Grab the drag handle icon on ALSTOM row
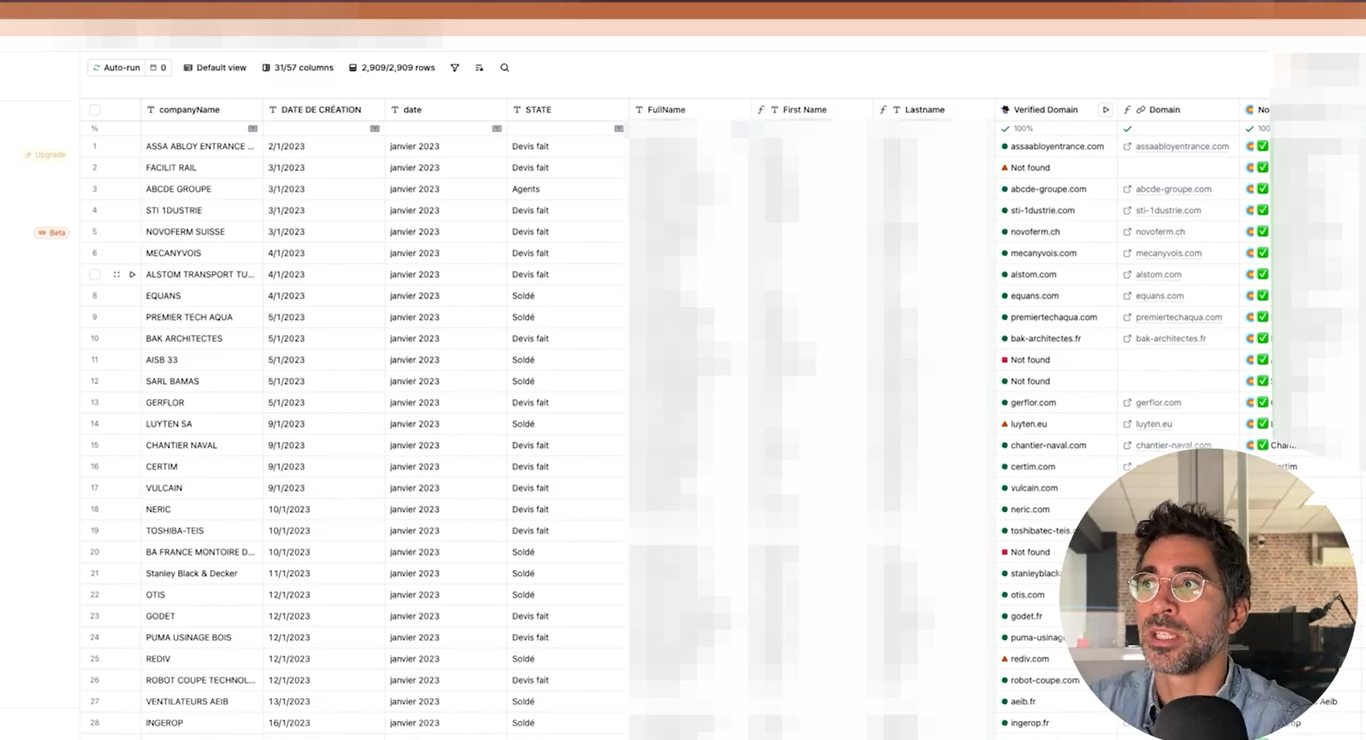 pyautogui.click(x=117, y=275)
